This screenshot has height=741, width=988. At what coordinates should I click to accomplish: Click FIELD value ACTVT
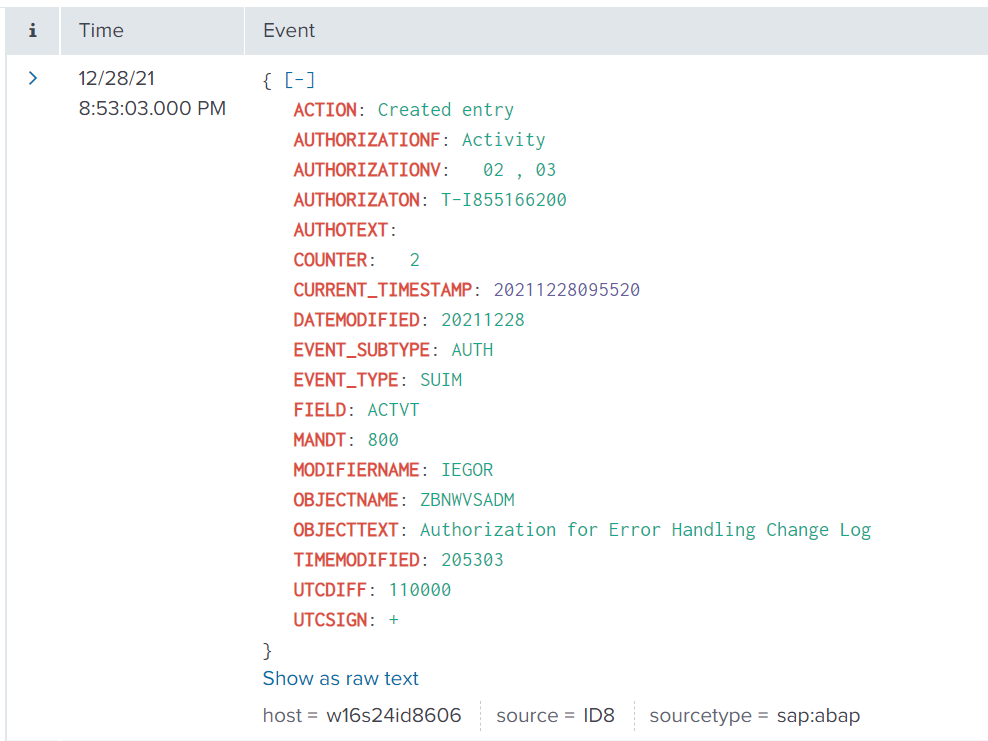click(x=393, y=410)
